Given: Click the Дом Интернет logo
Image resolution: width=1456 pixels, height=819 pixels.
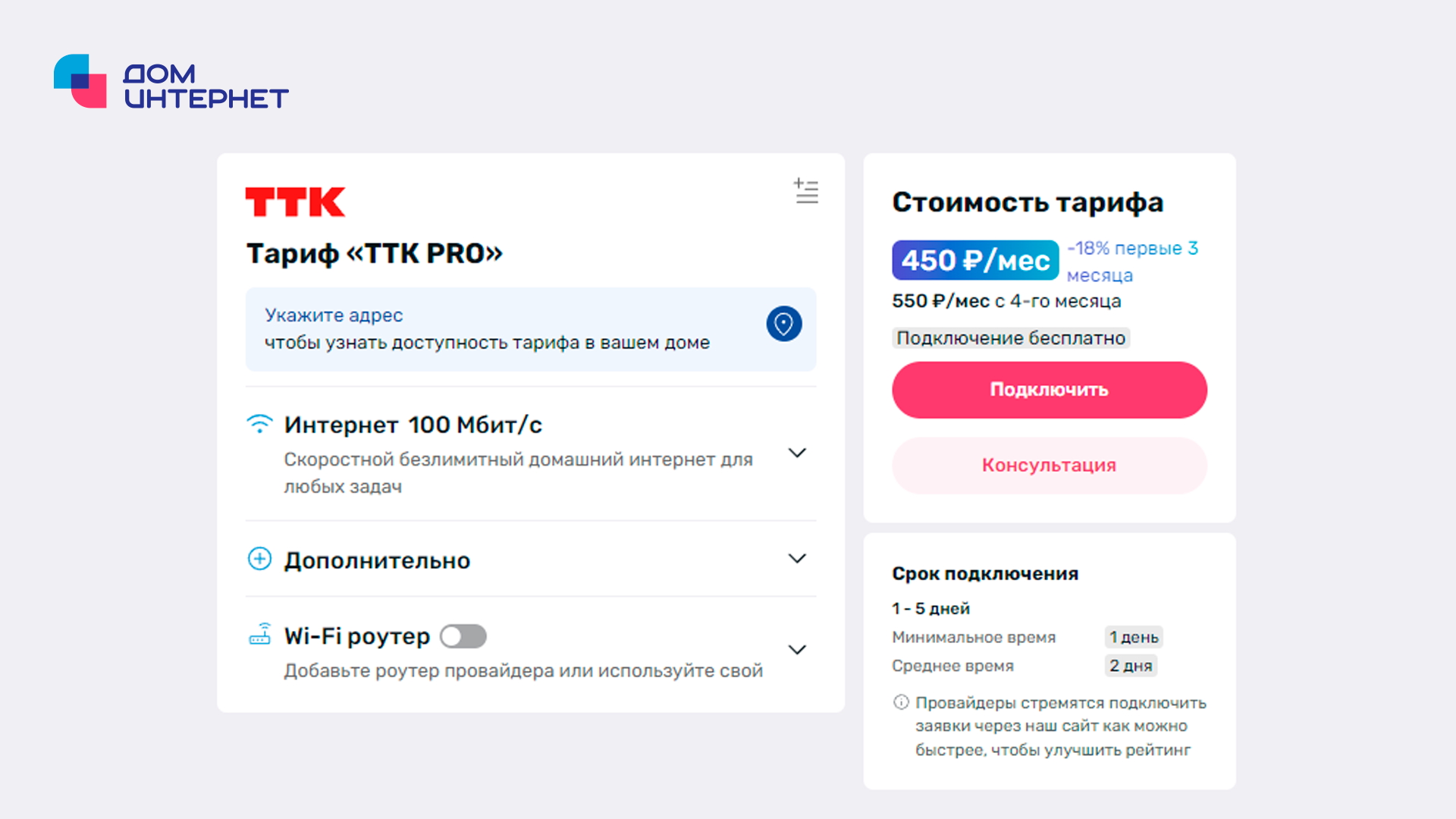Looking at the screenshot, I should (x=171, y=81).
